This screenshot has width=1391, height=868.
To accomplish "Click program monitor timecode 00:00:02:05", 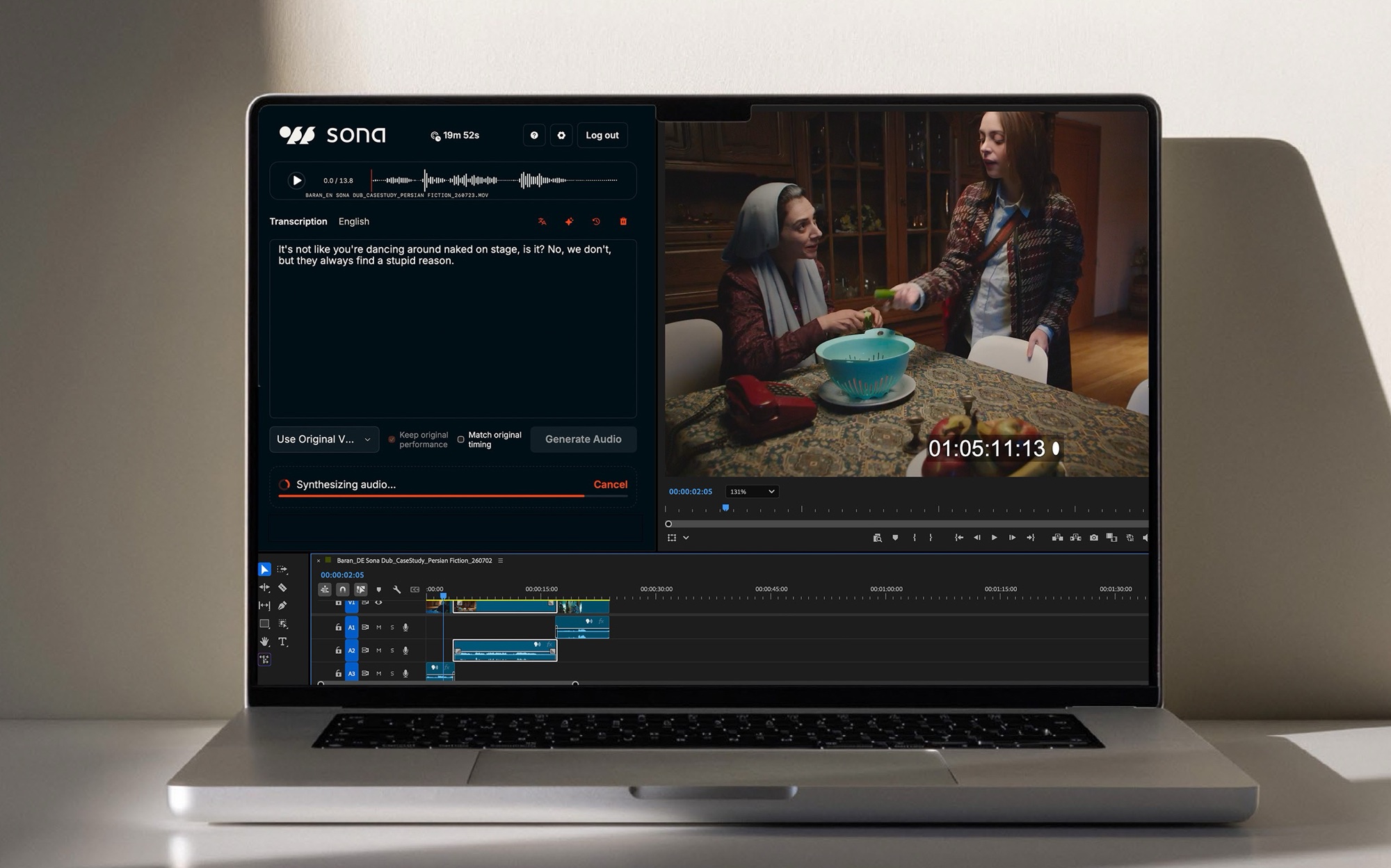I will pos(691,492).
